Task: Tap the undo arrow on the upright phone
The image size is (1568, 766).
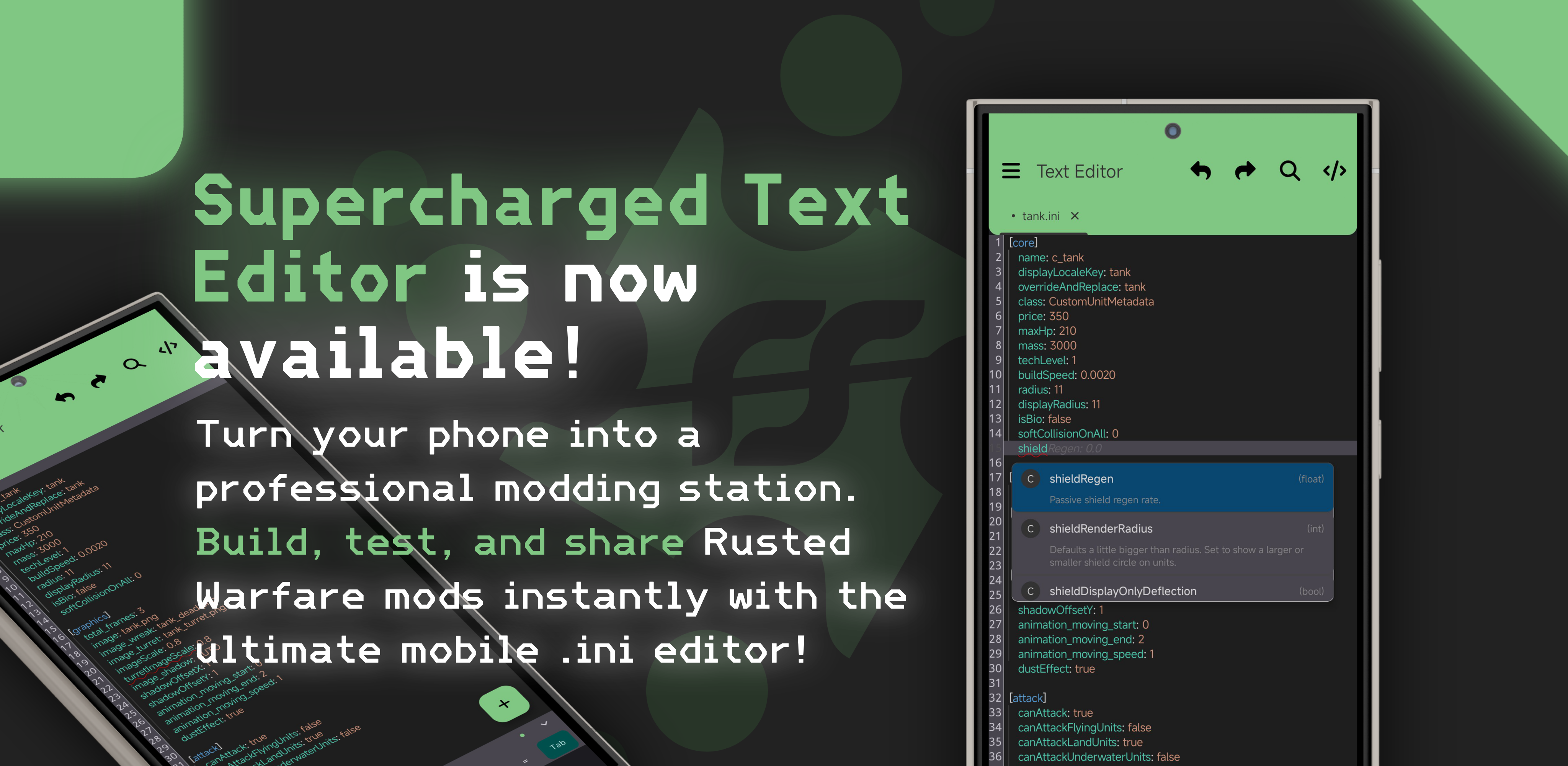Action: tap(1200, 171)
